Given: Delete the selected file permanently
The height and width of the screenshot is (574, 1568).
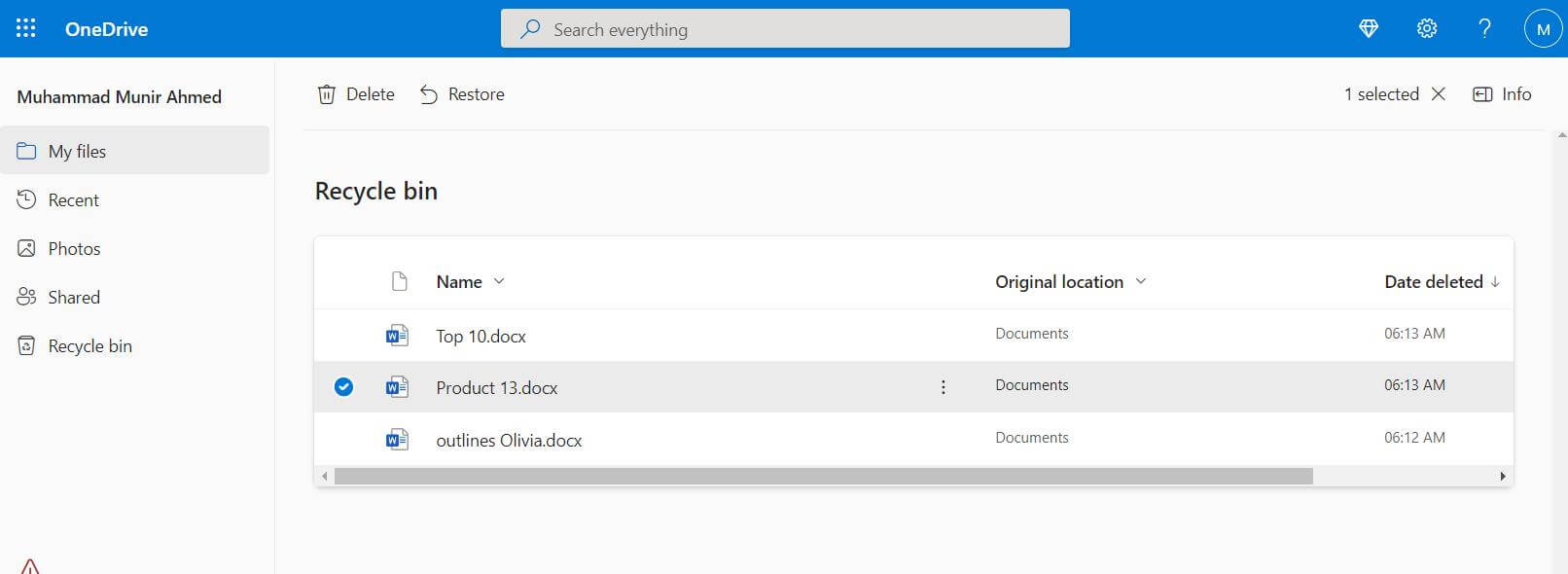Looking at the screenshot, I should 356,94.
